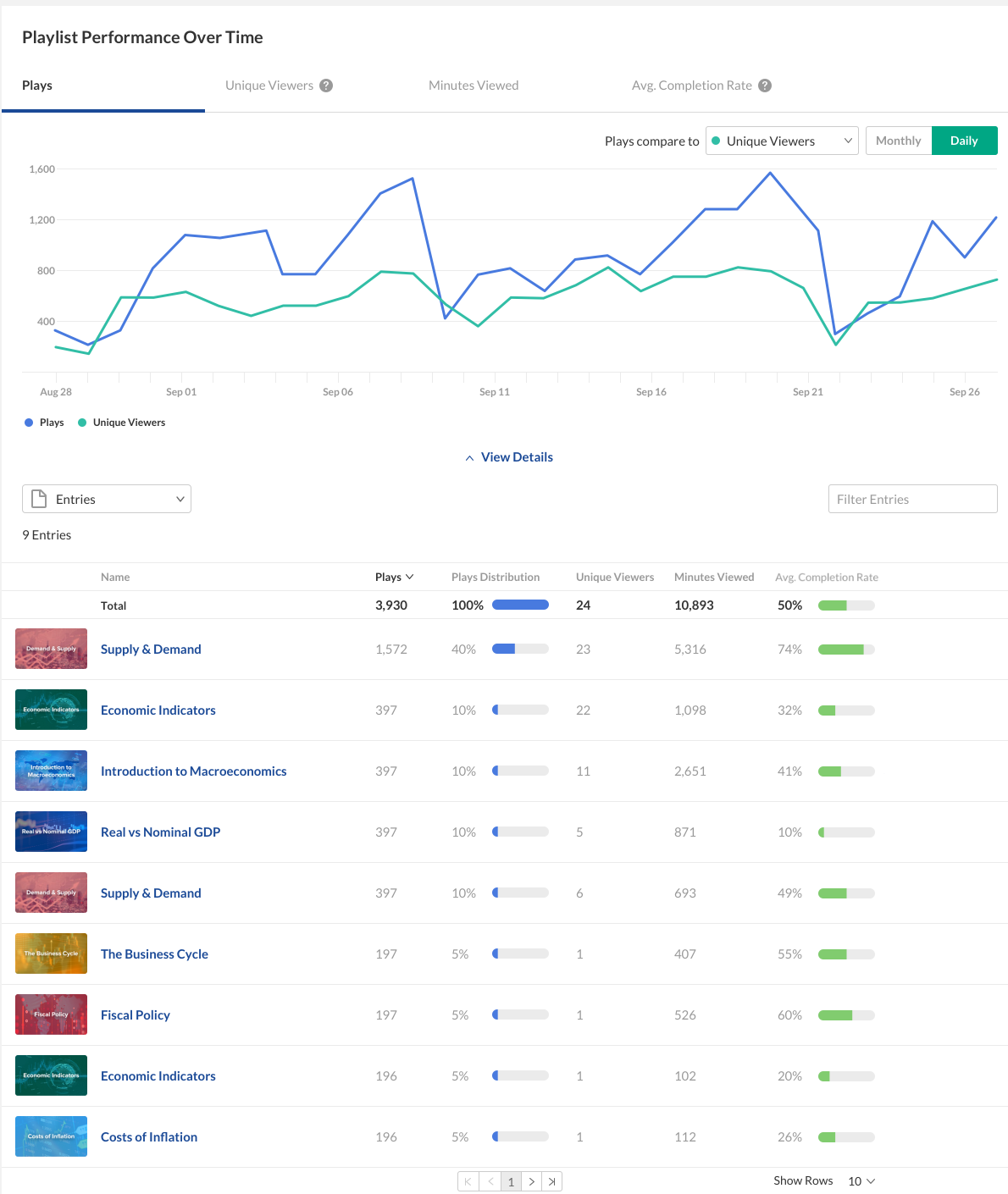The image size is (1008, 1194).
Task: Click the View Details chevron icon
Action: pos(469,457)
